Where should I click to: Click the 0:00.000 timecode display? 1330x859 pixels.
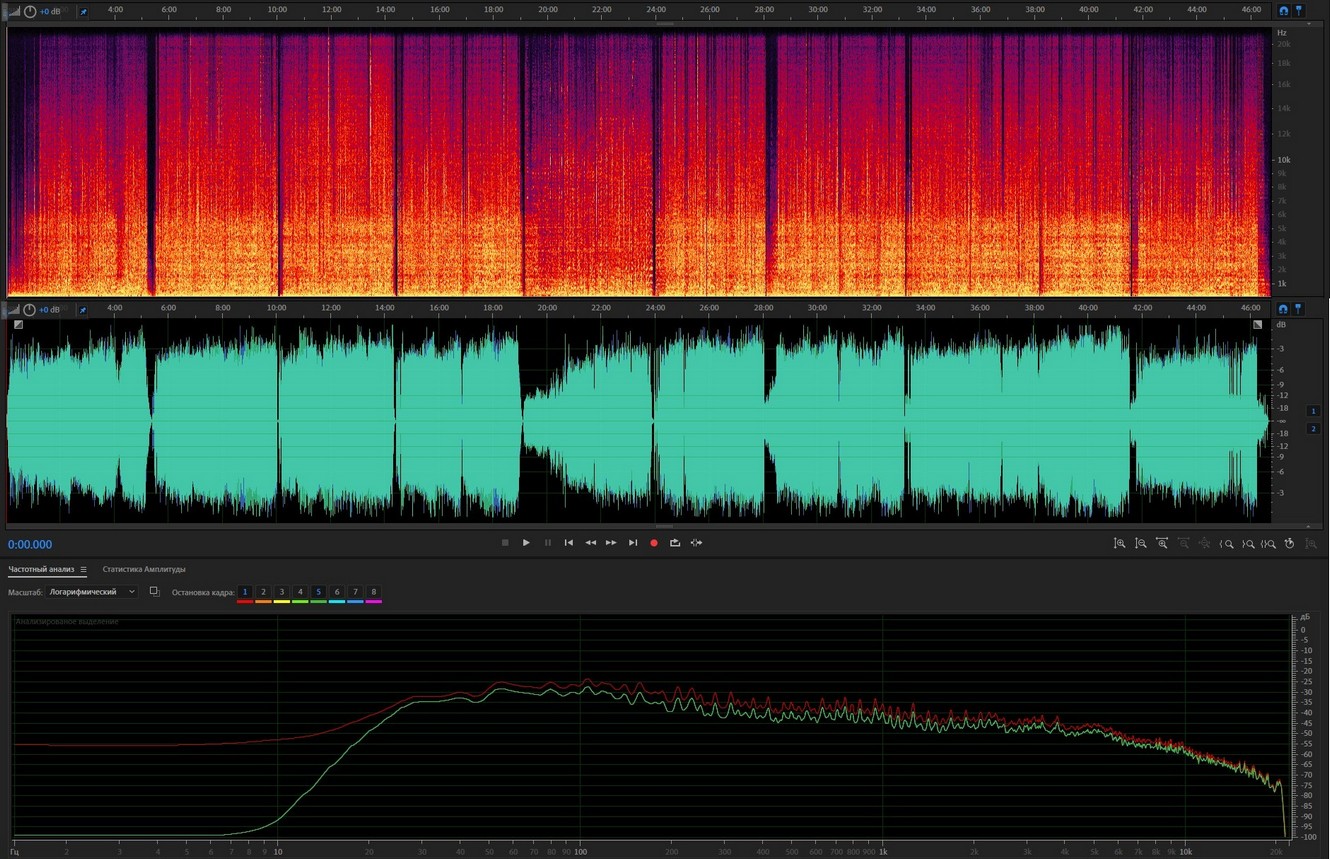pos(30,545)
